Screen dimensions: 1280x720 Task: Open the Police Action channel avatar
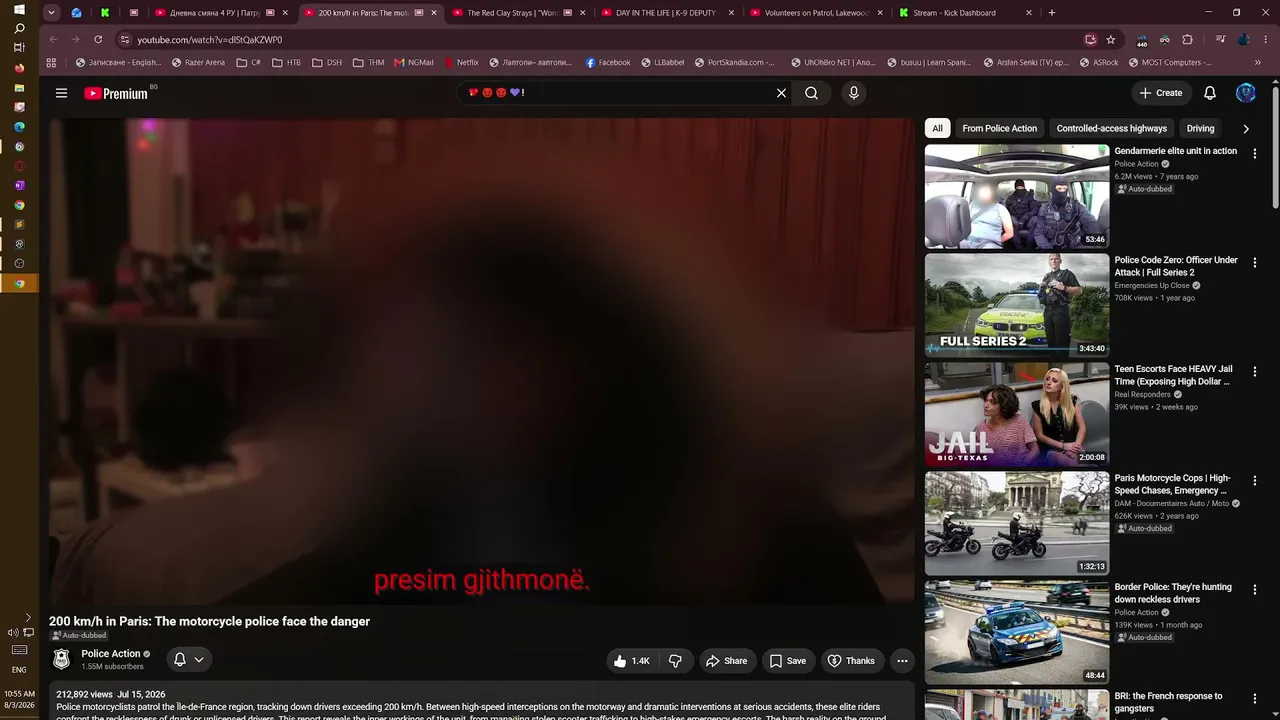click(x=62, y=660)
